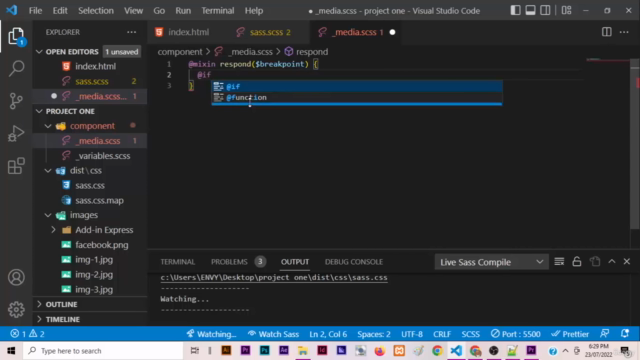
Task: Select Live Sass Compile output dropdown
Action: 491,262
